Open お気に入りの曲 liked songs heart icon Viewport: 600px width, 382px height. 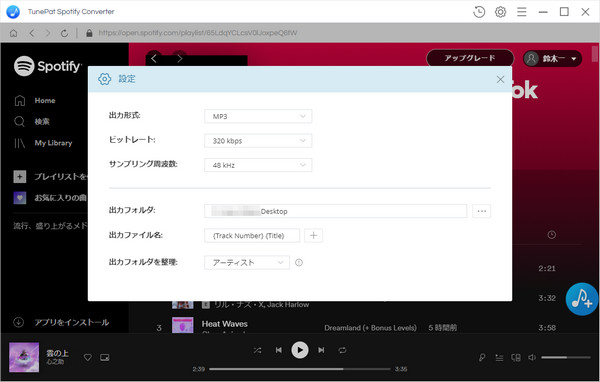point(20,198)
